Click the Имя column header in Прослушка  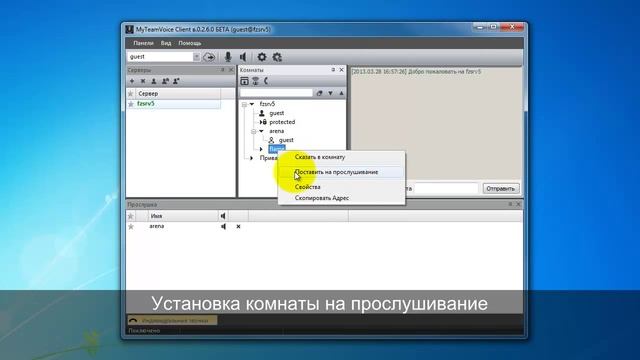click(x=182, y=216)
